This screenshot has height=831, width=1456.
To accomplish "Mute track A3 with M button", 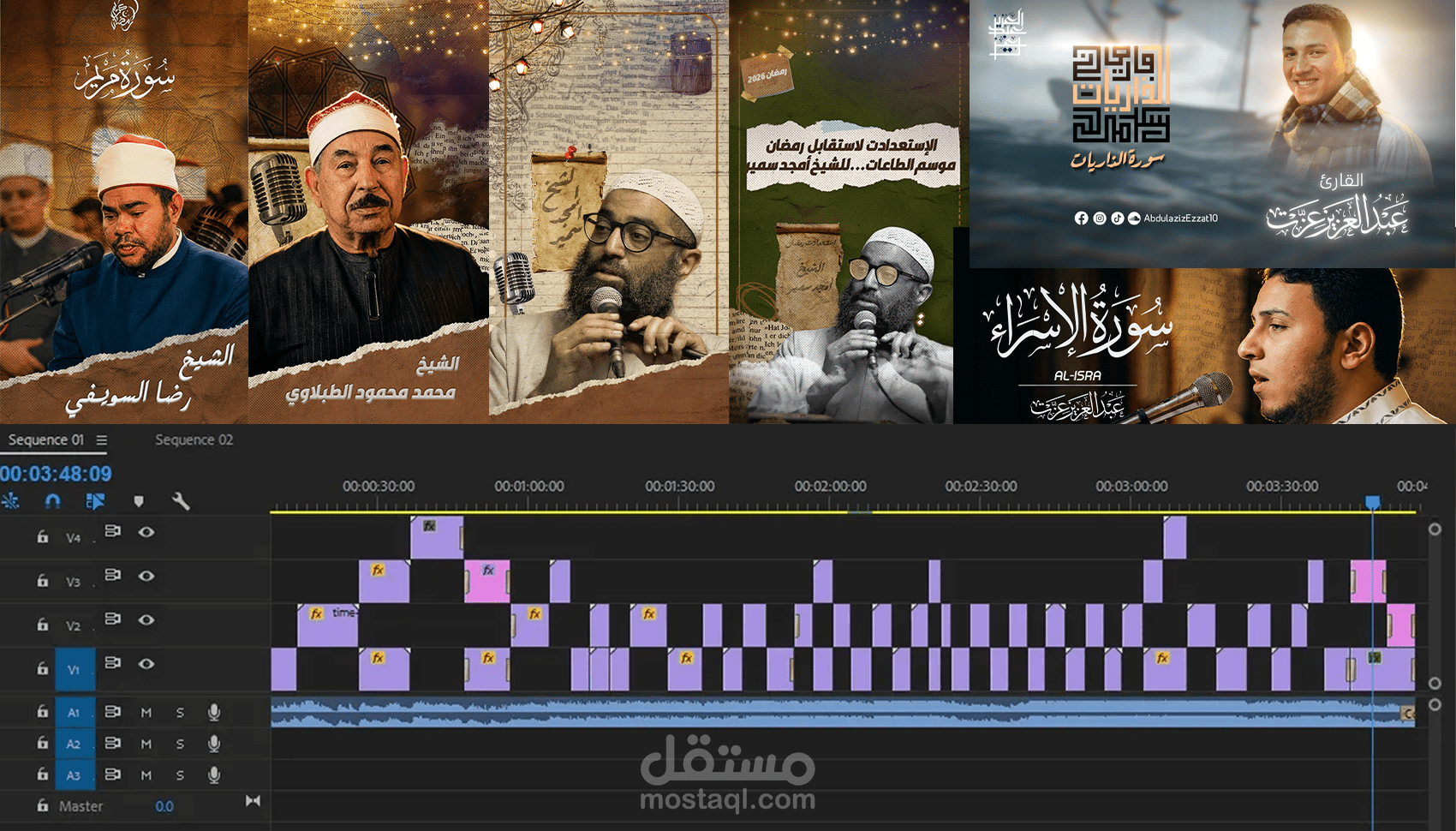I will click(146, 775).
